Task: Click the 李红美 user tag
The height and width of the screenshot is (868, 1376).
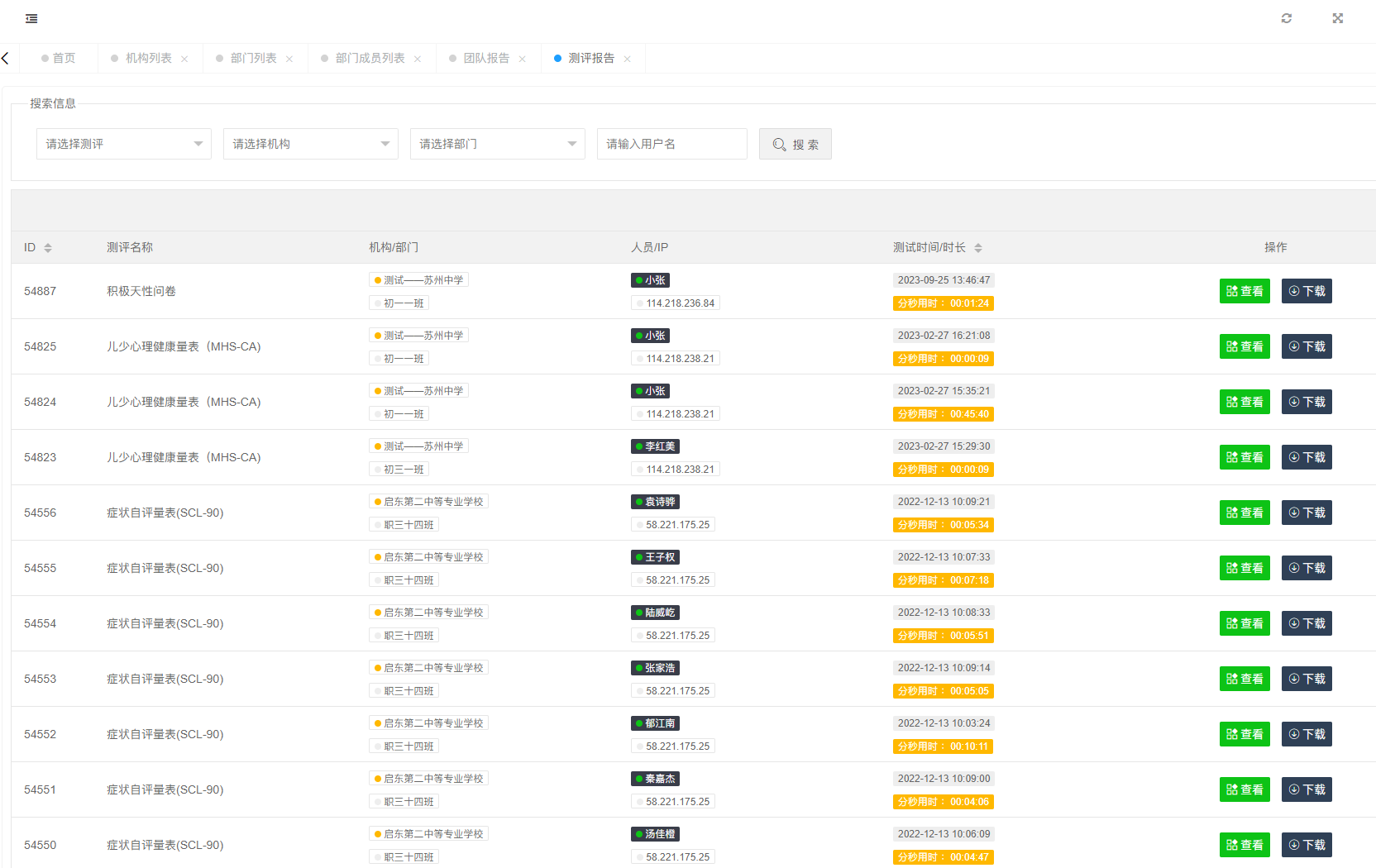Action: pyautogui.click(x=655, y=446)
